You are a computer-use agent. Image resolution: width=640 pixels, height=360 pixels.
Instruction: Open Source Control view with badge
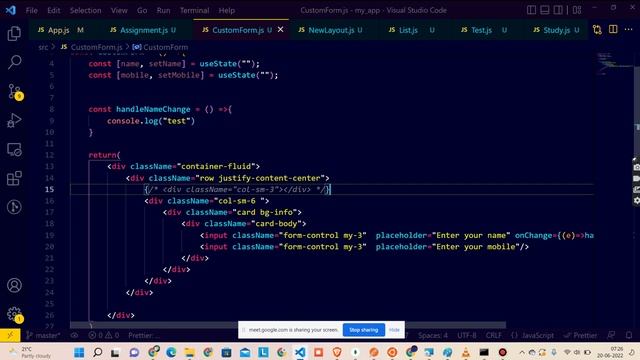coord(15,92)
